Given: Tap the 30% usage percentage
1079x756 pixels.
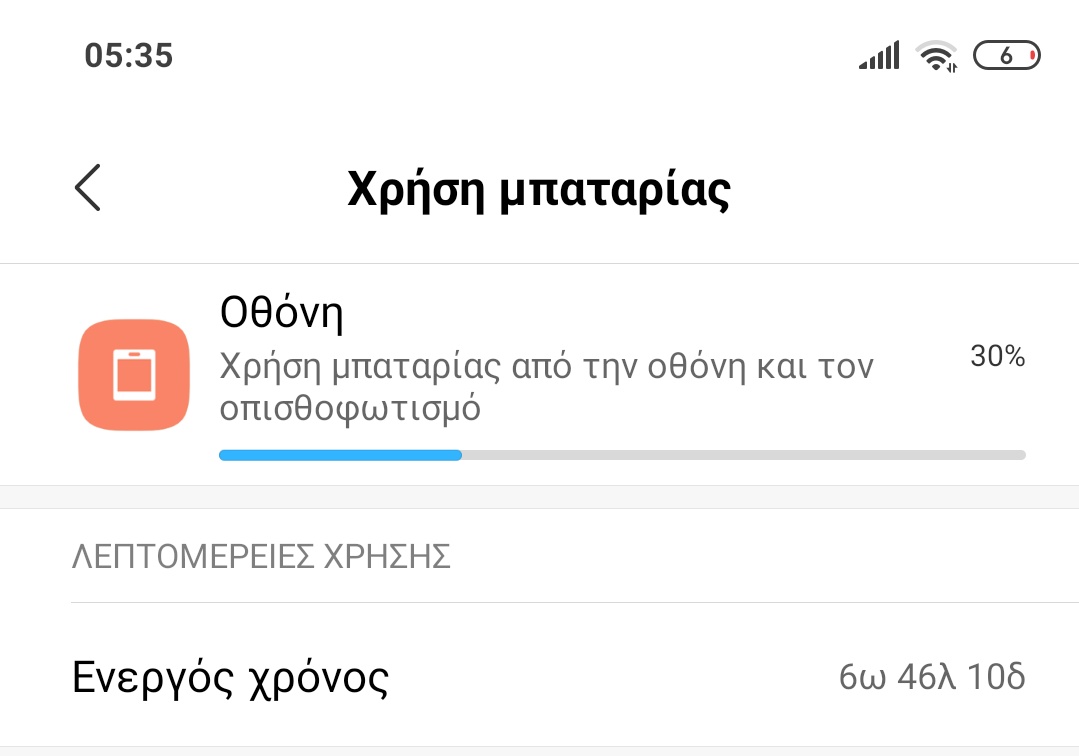Looking at the screenshot, I should [997, 357].
